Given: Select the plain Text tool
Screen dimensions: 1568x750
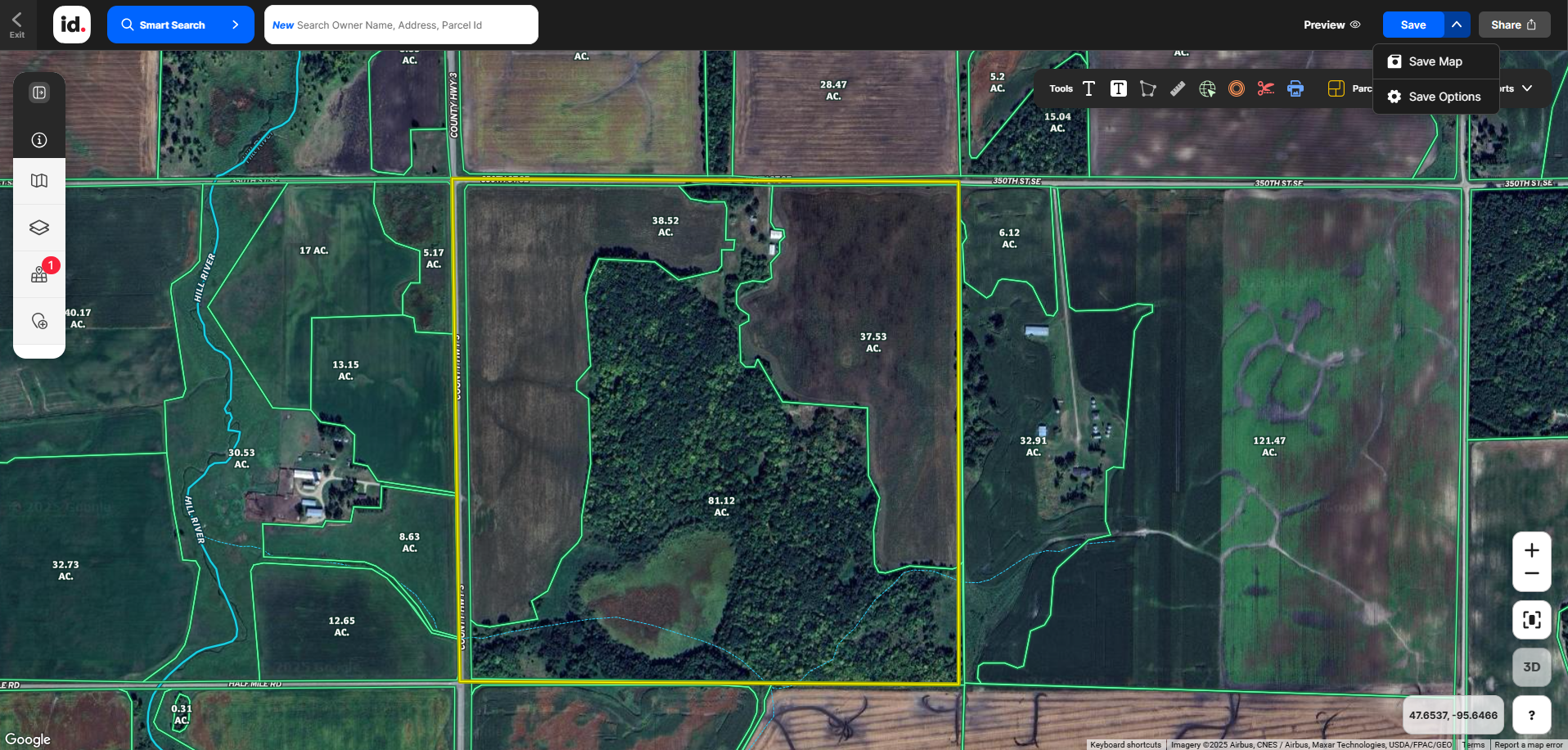Looking at the screenshot, I should (1088, 88).
